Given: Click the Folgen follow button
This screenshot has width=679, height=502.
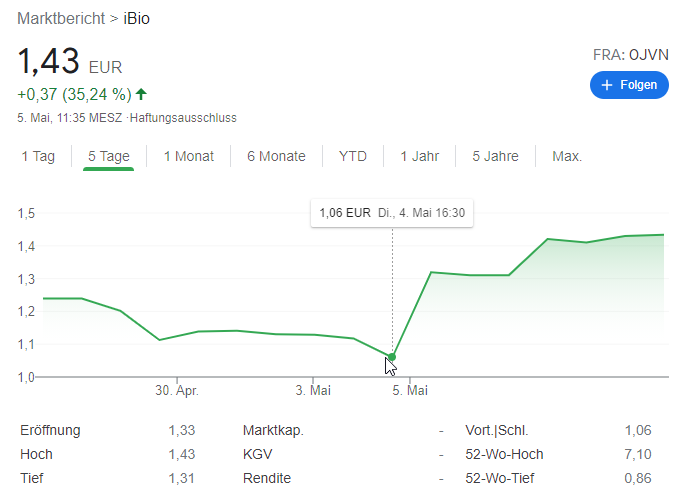Looking at the screenshot, I should tap(629, 85).
